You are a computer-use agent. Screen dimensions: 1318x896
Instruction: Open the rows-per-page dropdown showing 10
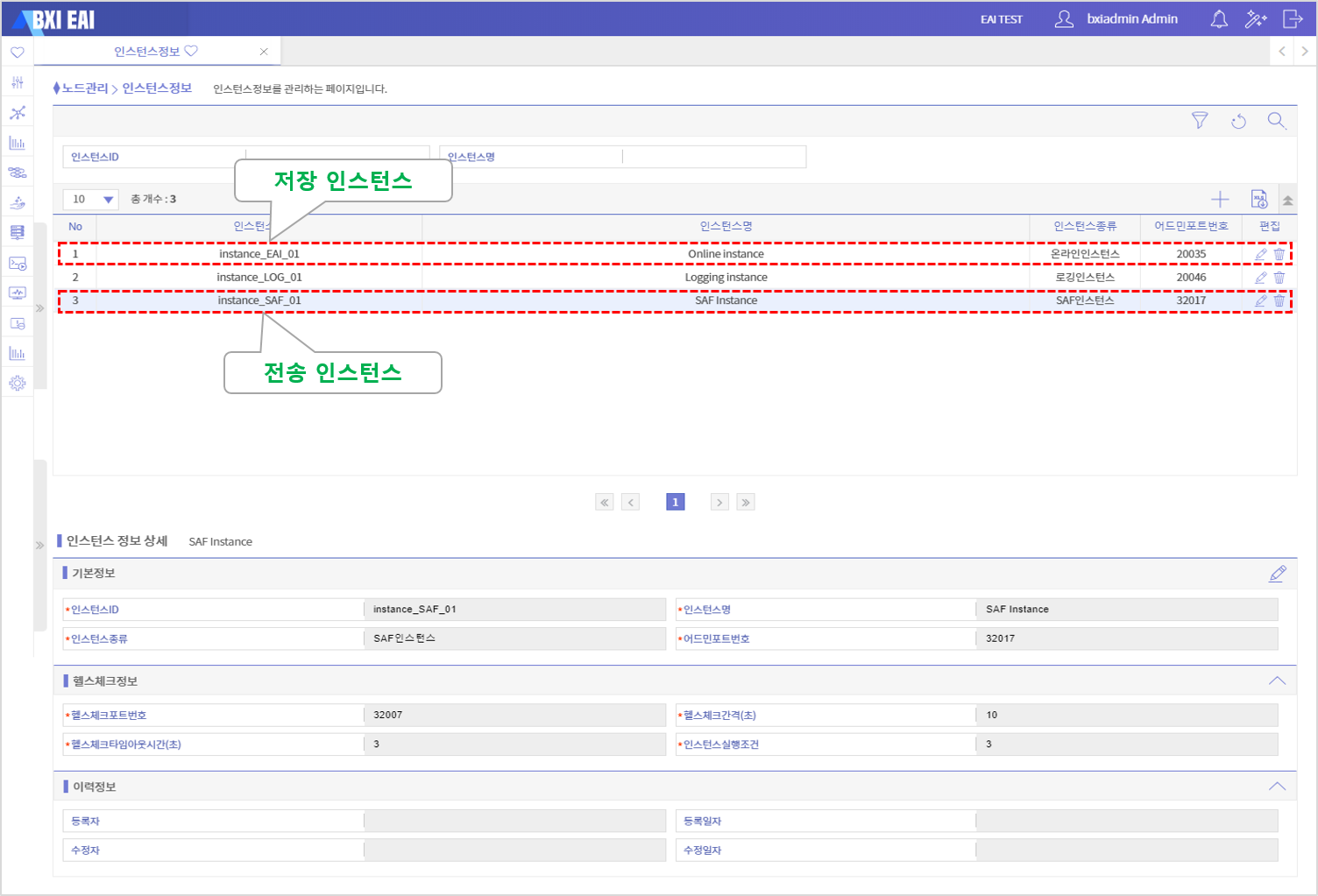pos(90,200)
